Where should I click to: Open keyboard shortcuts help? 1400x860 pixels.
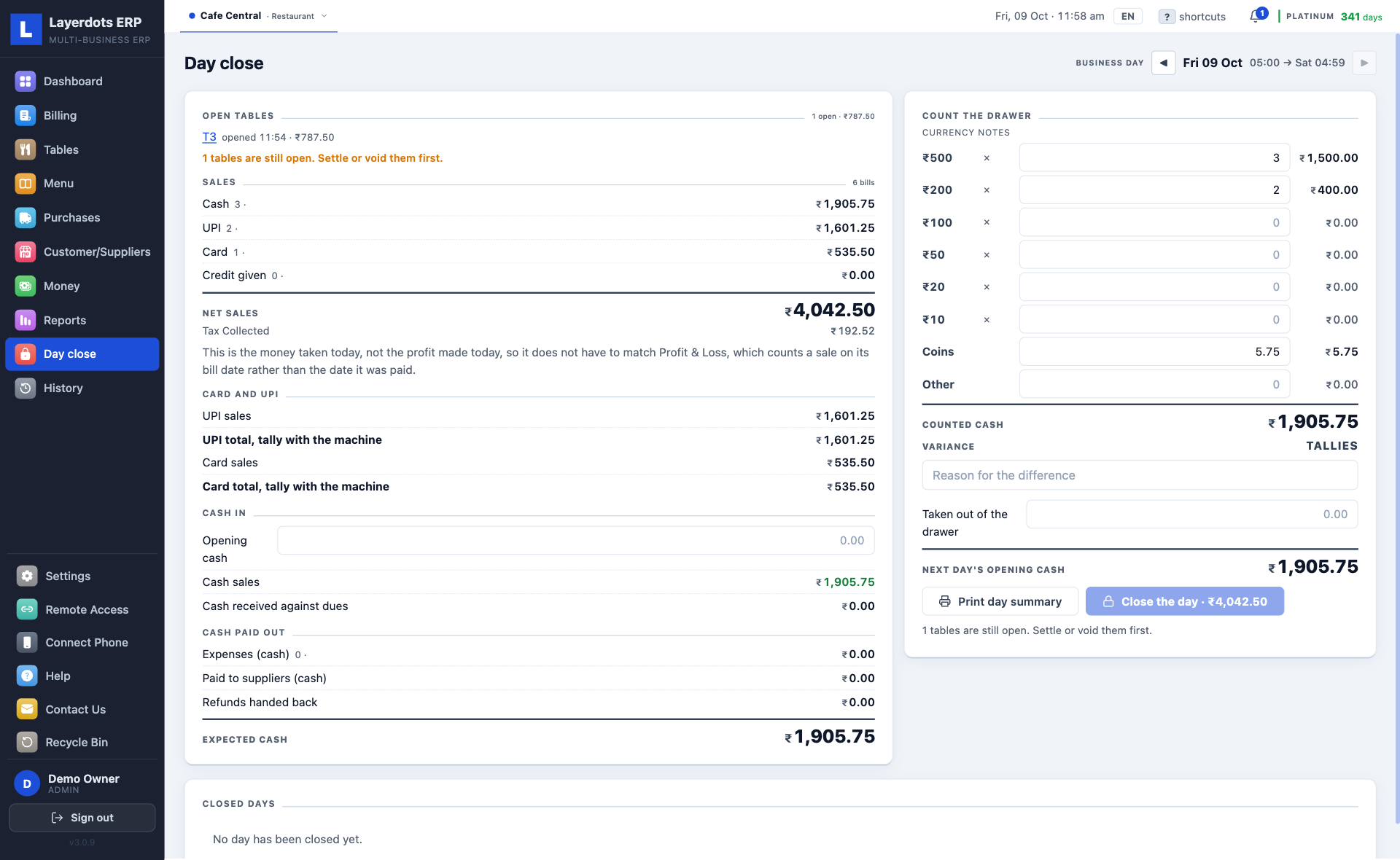[1192, 16]
